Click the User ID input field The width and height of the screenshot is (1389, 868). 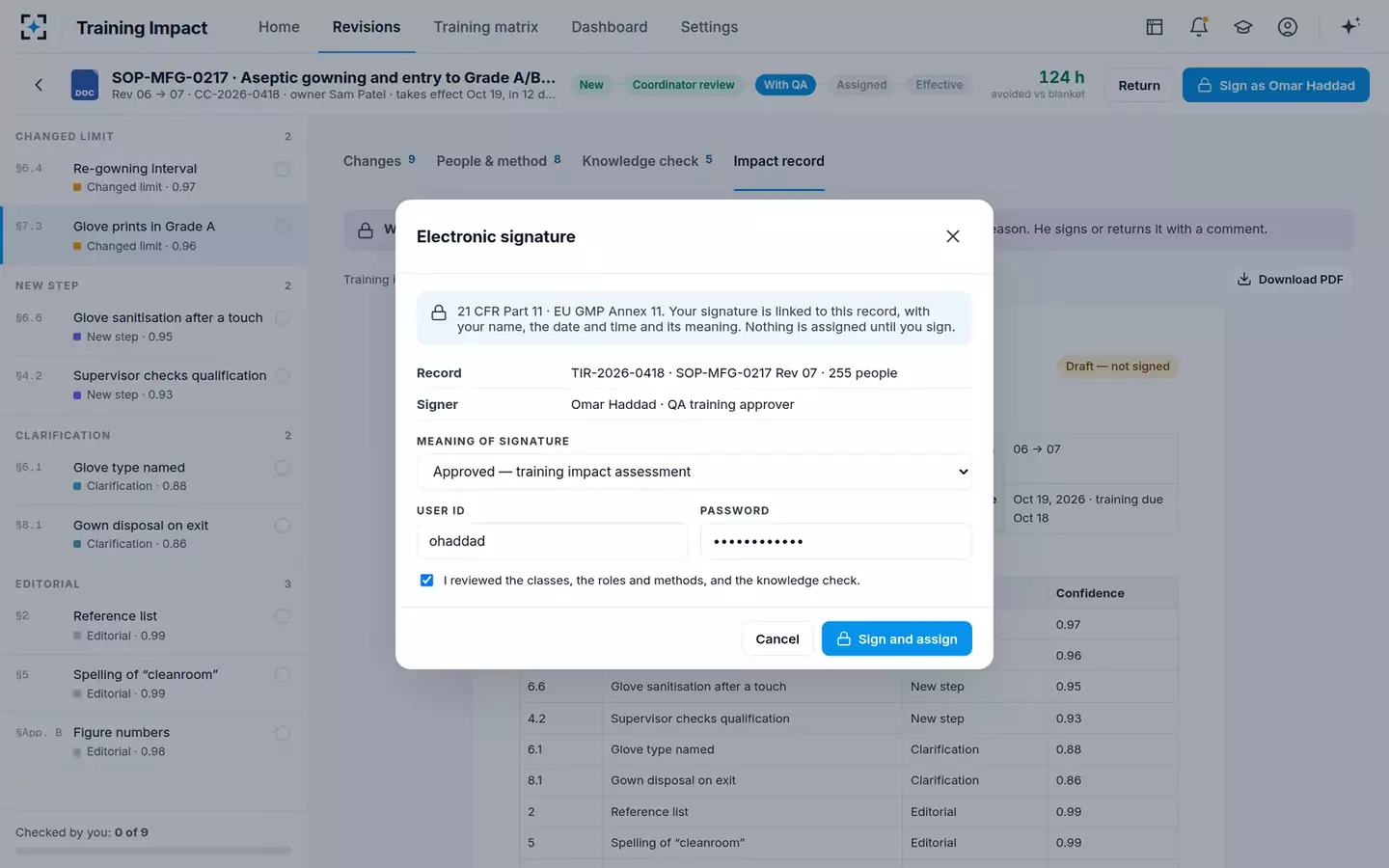[553, 541]
